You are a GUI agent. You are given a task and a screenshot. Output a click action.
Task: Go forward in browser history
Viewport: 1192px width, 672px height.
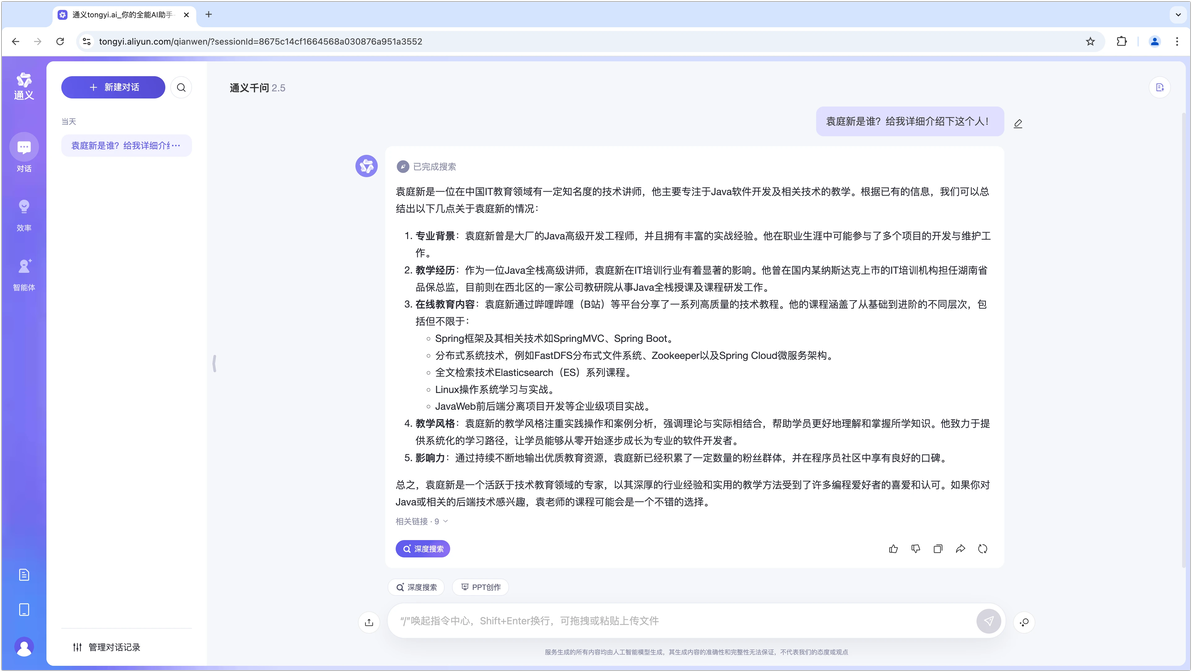37,42
